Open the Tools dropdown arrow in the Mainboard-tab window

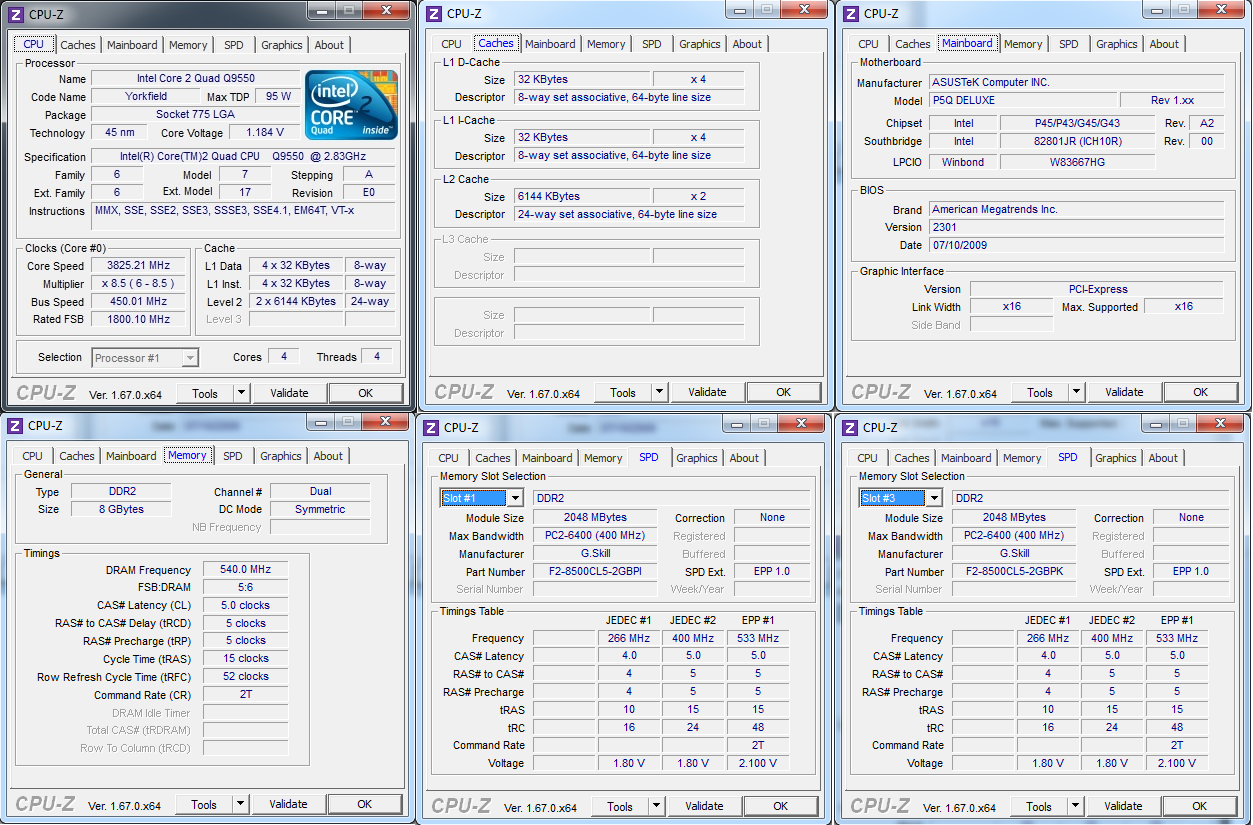coord(1075,392)
